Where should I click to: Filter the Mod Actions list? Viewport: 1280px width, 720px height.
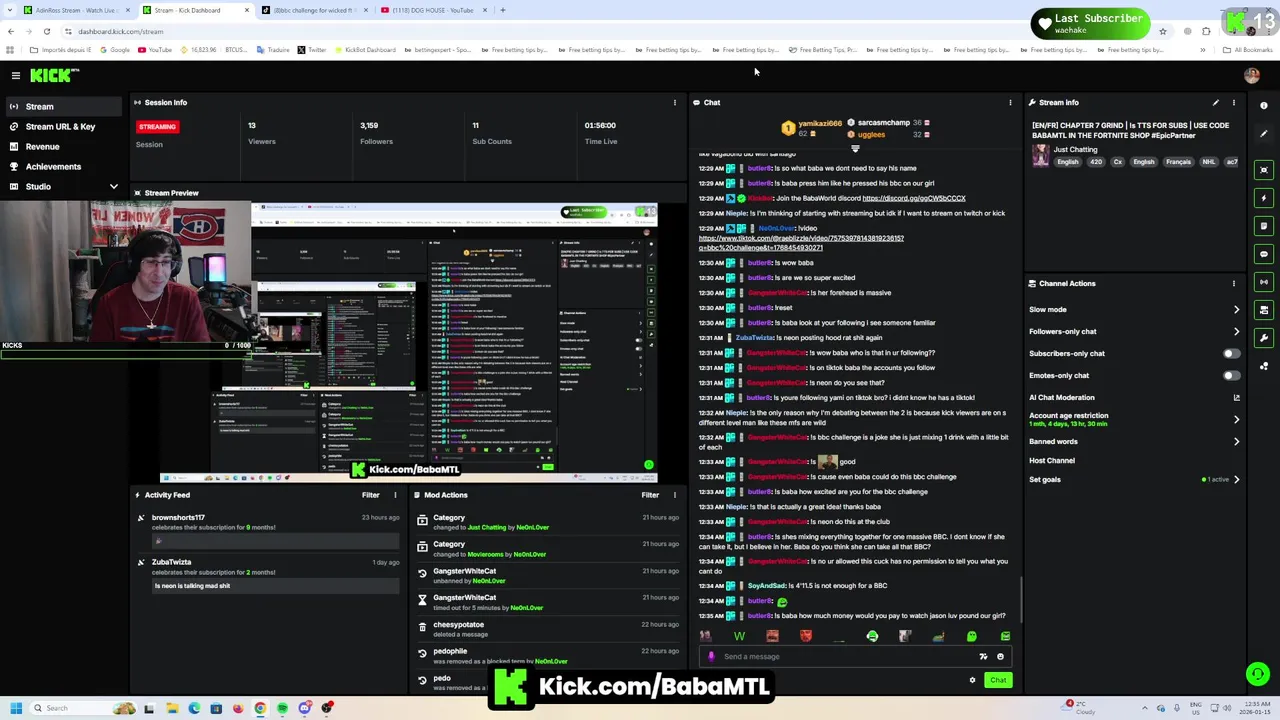click(650, 495)
